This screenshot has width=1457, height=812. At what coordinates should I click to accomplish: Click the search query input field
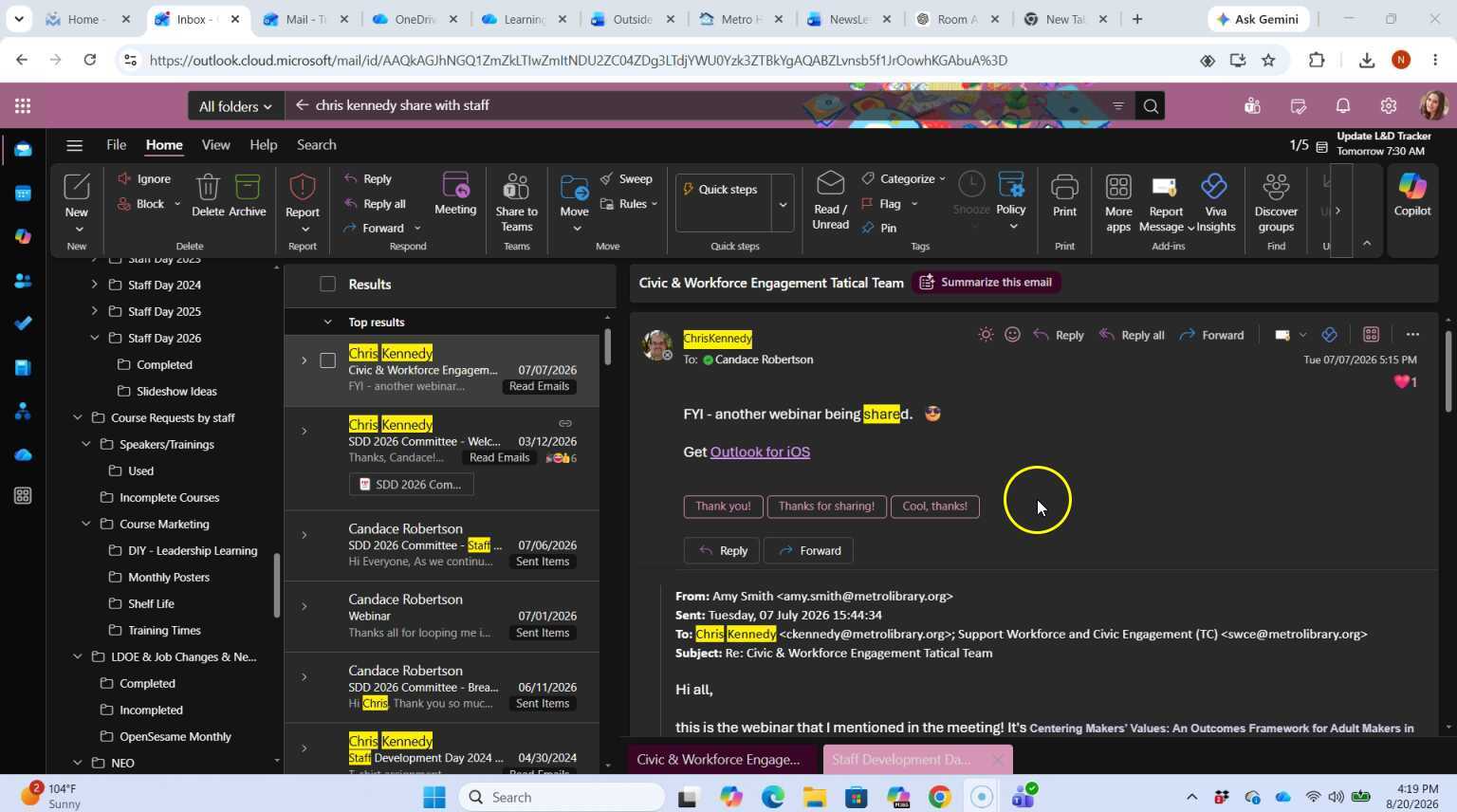pyautogui.click(x=702, y=105)
